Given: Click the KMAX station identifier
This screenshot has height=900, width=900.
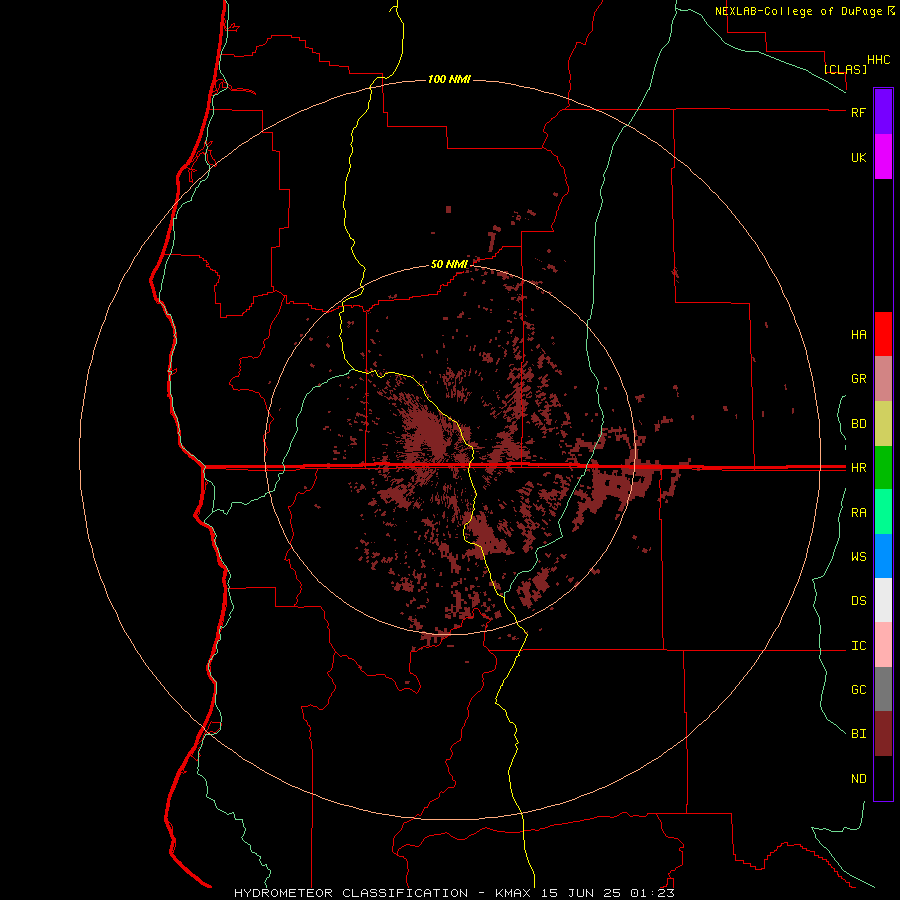Looking at the screenshot, I should (x=514, y=893).
